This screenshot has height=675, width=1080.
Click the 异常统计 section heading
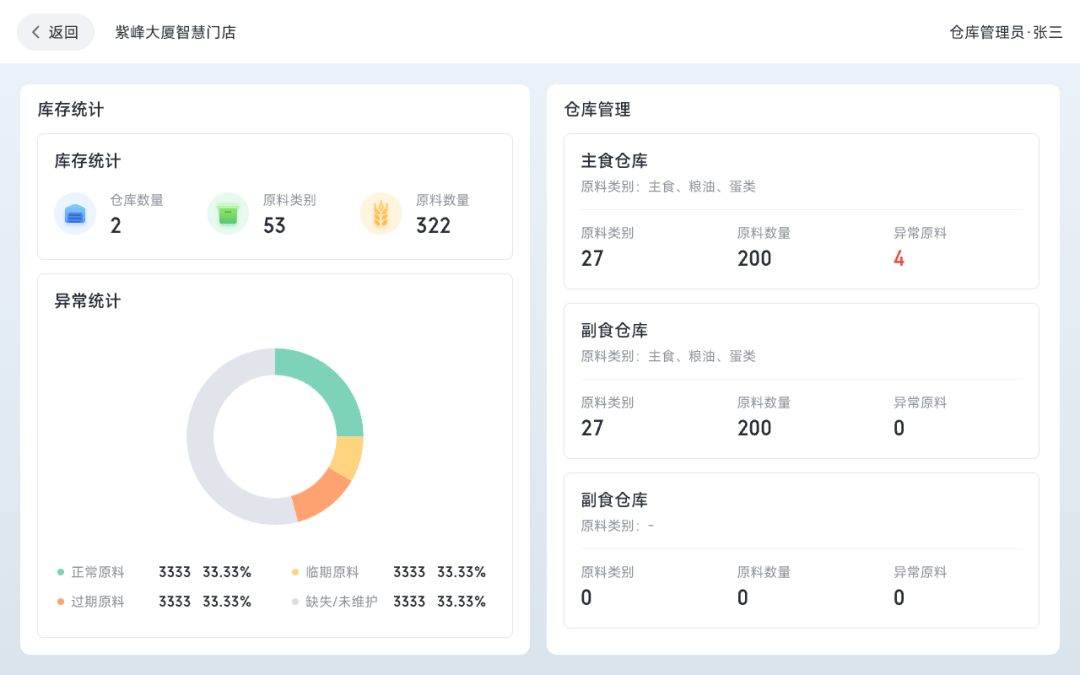[x=87, y=301]
